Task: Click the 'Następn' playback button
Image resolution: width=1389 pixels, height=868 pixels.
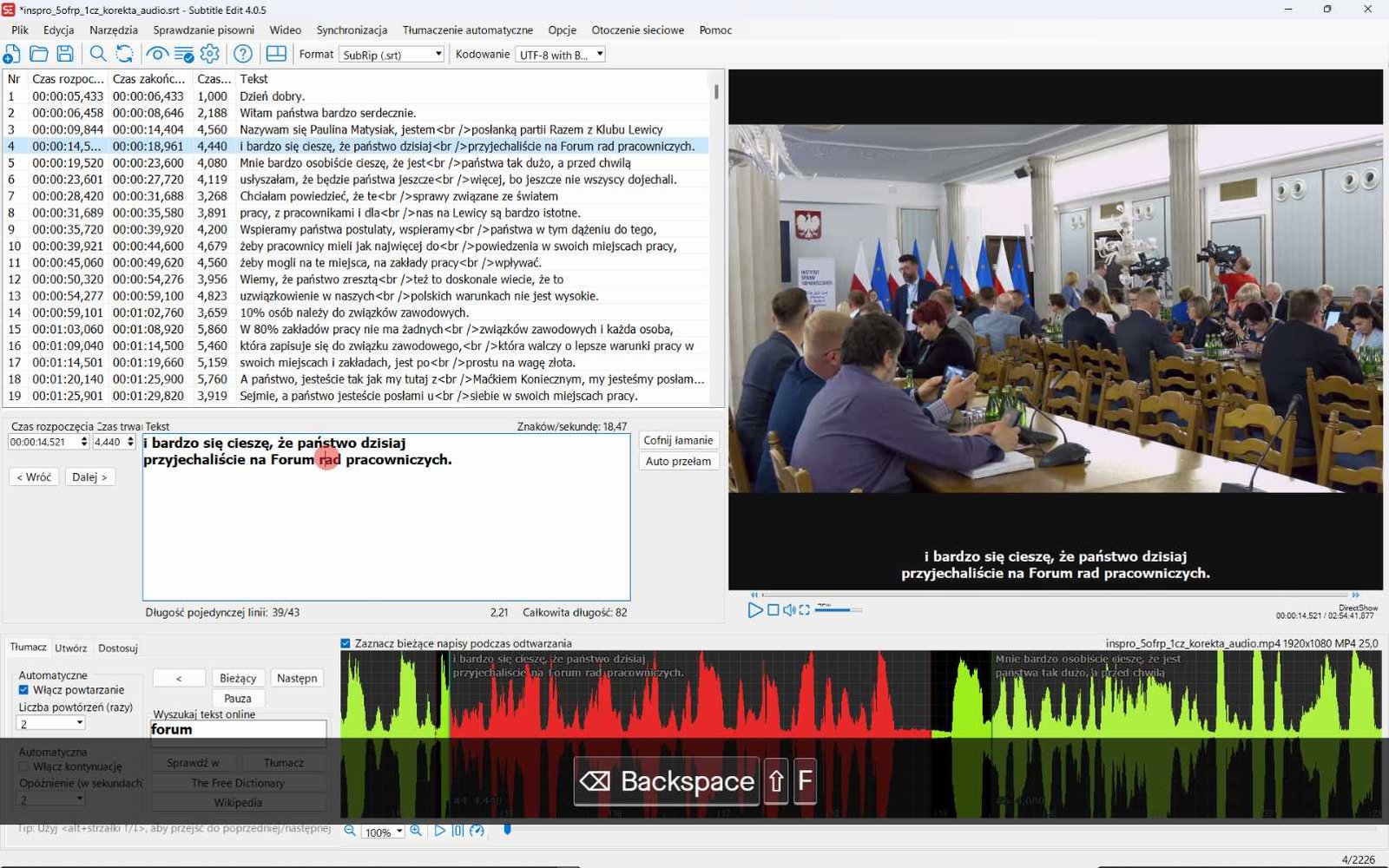Action: click(297, 678)
